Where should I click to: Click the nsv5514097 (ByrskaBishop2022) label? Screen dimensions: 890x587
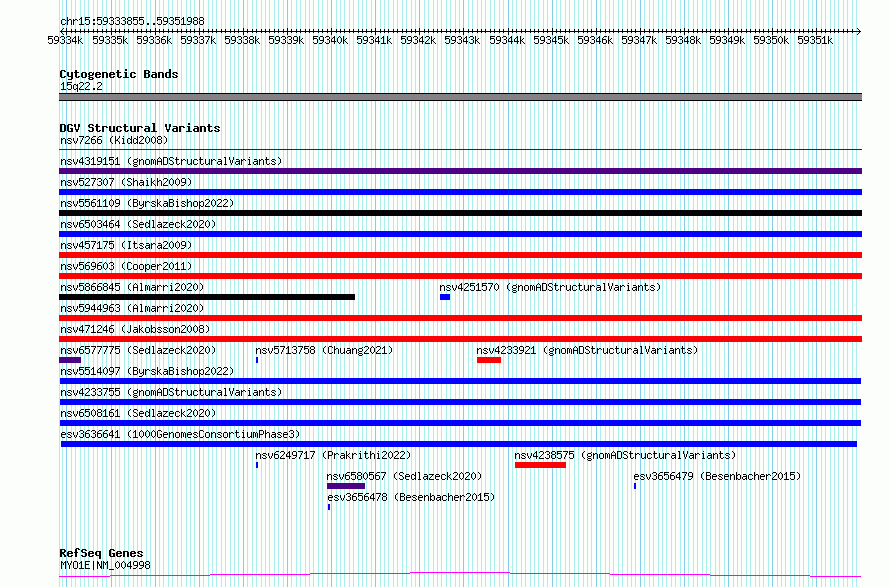tap(147, 371)
